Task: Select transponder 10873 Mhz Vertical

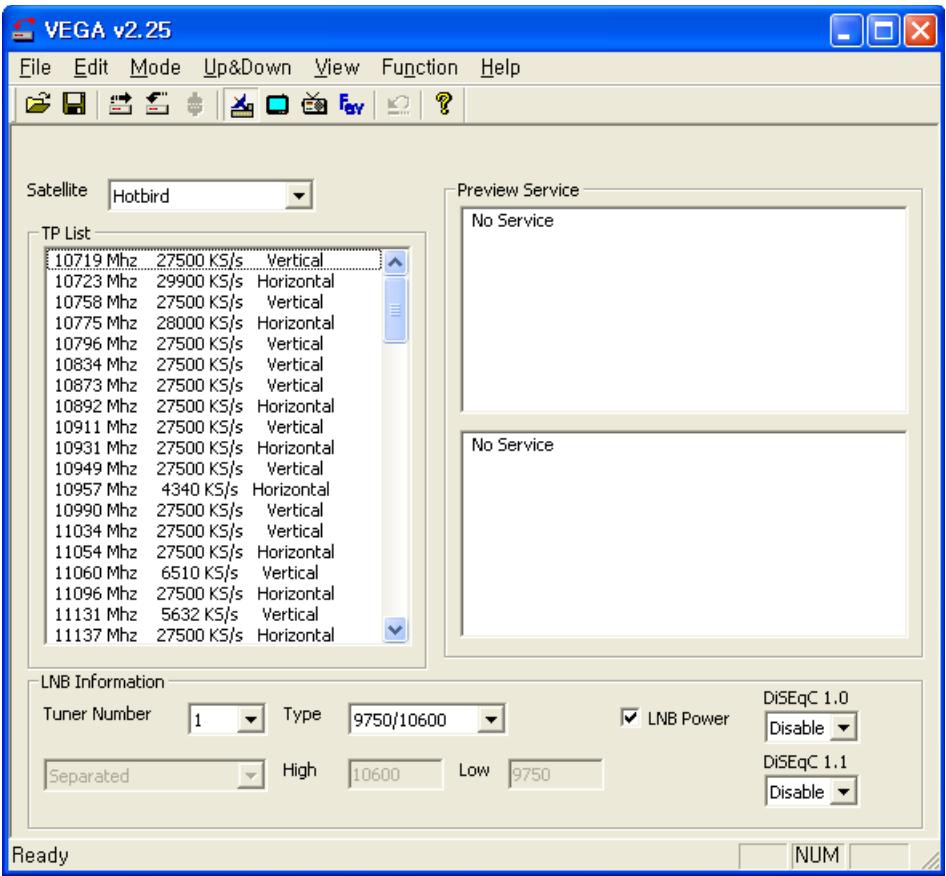Action: [214, 385]
